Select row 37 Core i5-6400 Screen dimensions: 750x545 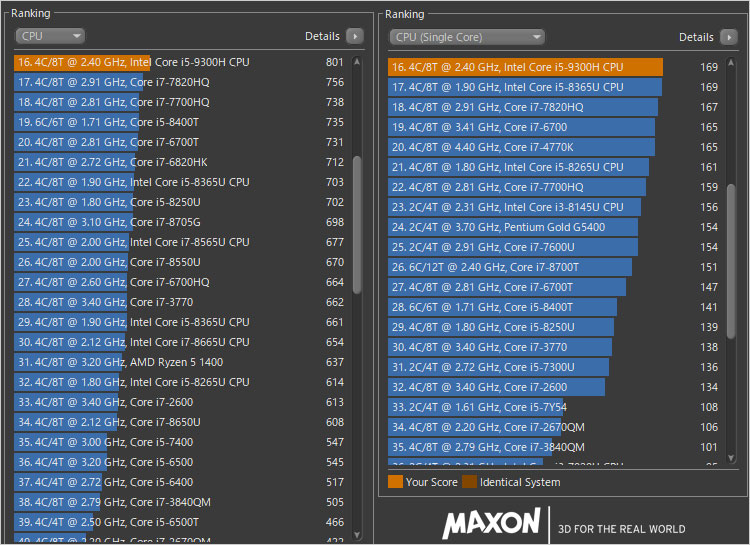[180, 482]
